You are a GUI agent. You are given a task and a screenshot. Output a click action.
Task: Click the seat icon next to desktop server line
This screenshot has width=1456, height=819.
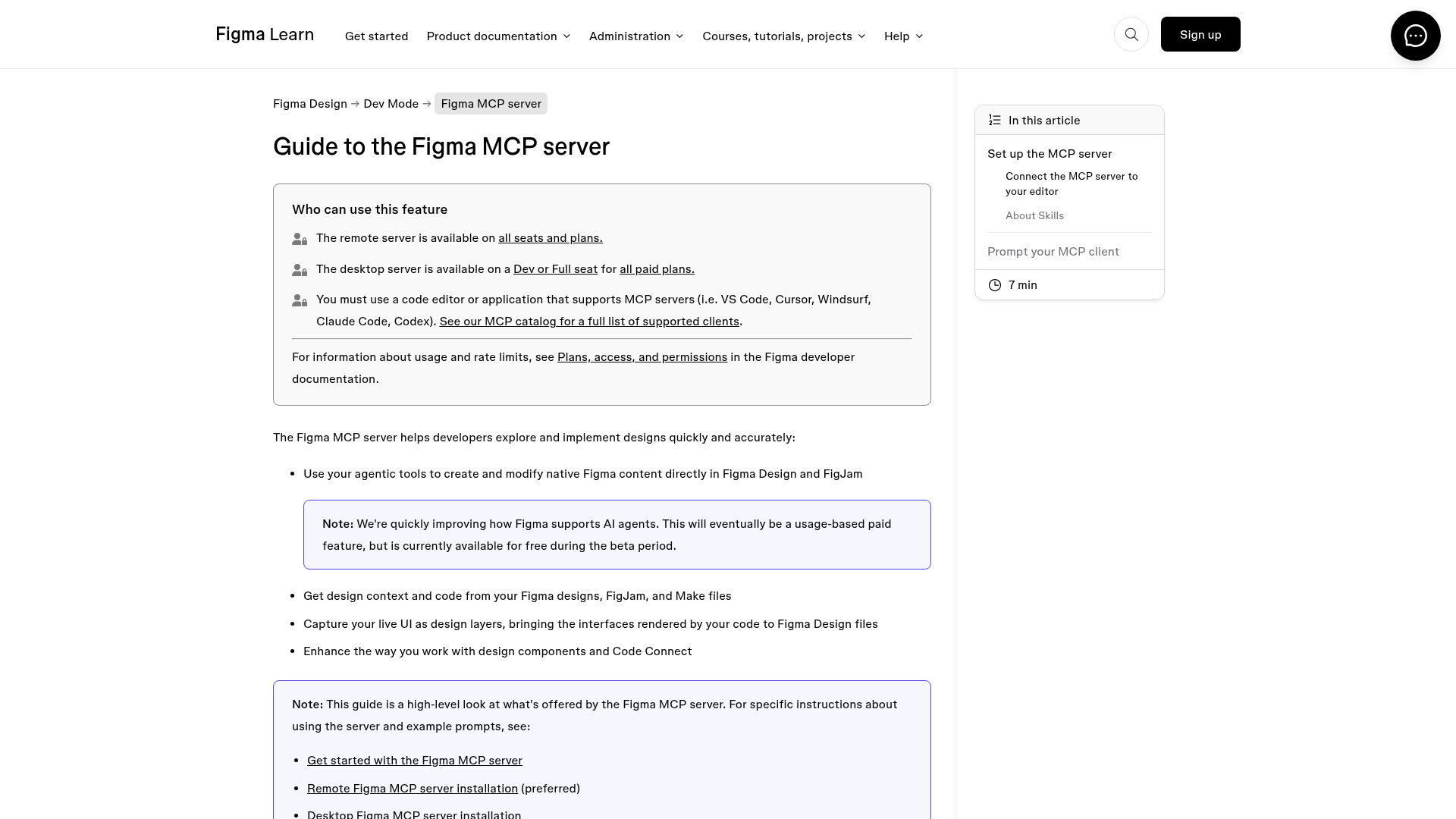coord(300,270)
